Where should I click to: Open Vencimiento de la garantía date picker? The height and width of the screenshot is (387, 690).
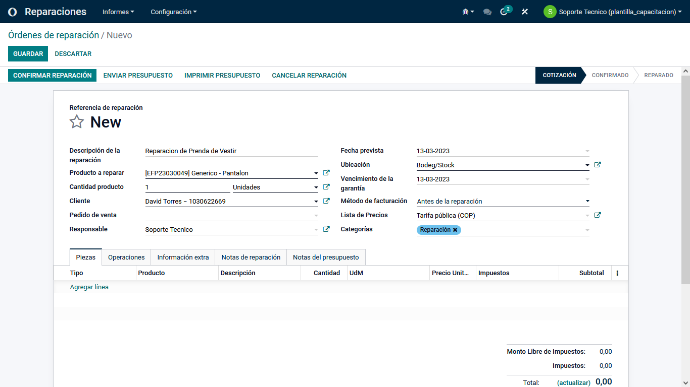587,179
